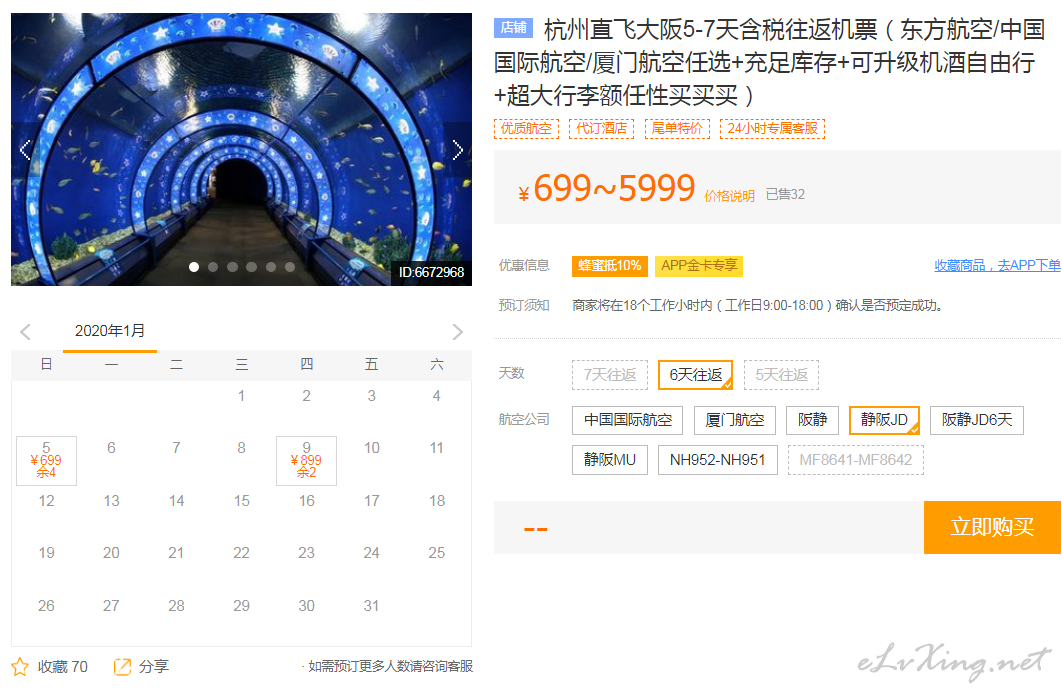The width and height of the screenshot is (1062, 695).
Task: Go to next calendar month
Action: (x=458, y=331)
